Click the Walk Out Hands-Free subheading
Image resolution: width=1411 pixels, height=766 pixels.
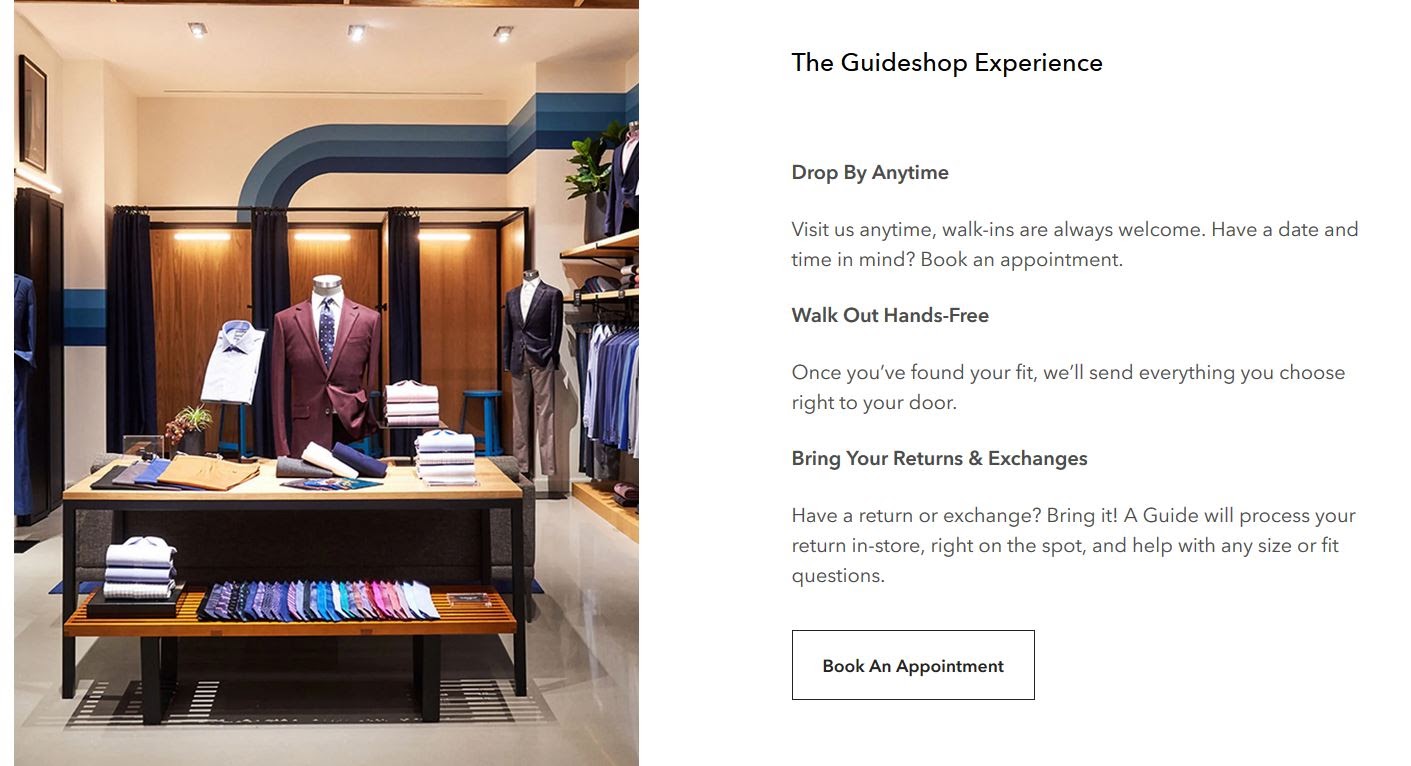[890, 315]
